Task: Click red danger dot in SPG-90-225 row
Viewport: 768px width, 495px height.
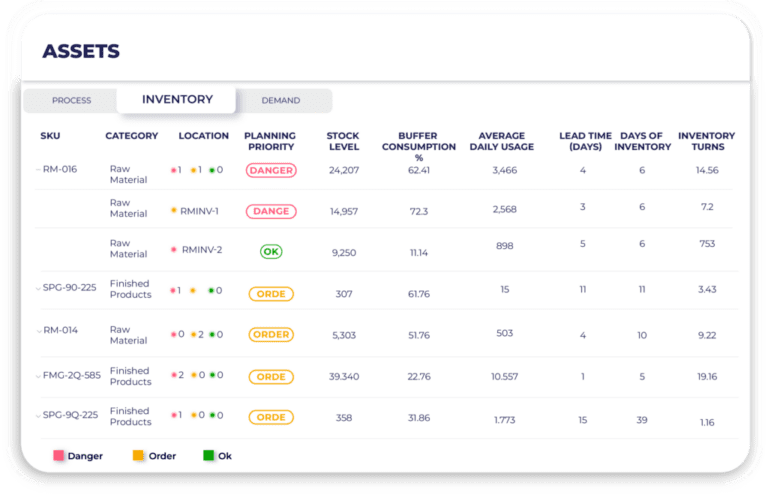Action: click(x=173, y=291)
